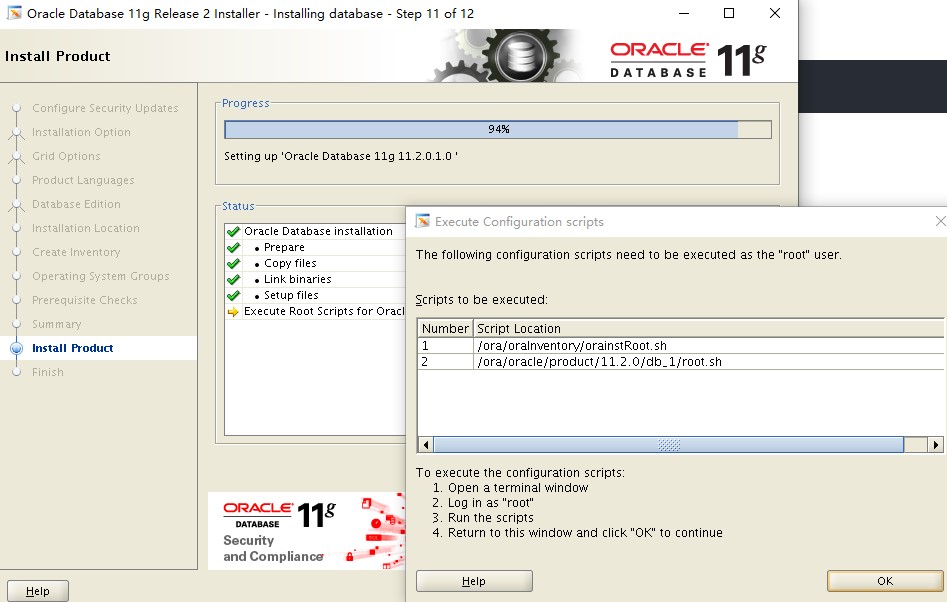Click the script number 2 cell
This screenshot has height=602, width=947.
tap(445, 362)
